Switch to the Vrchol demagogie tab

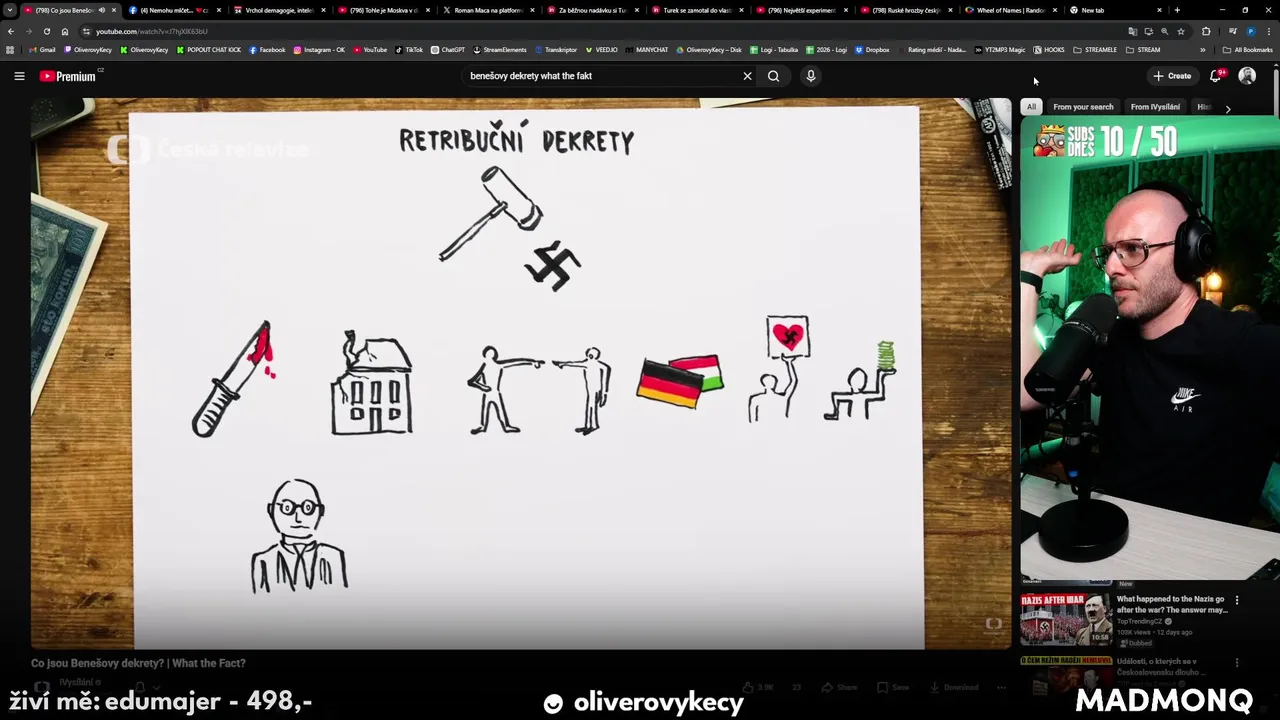(279, 10)
